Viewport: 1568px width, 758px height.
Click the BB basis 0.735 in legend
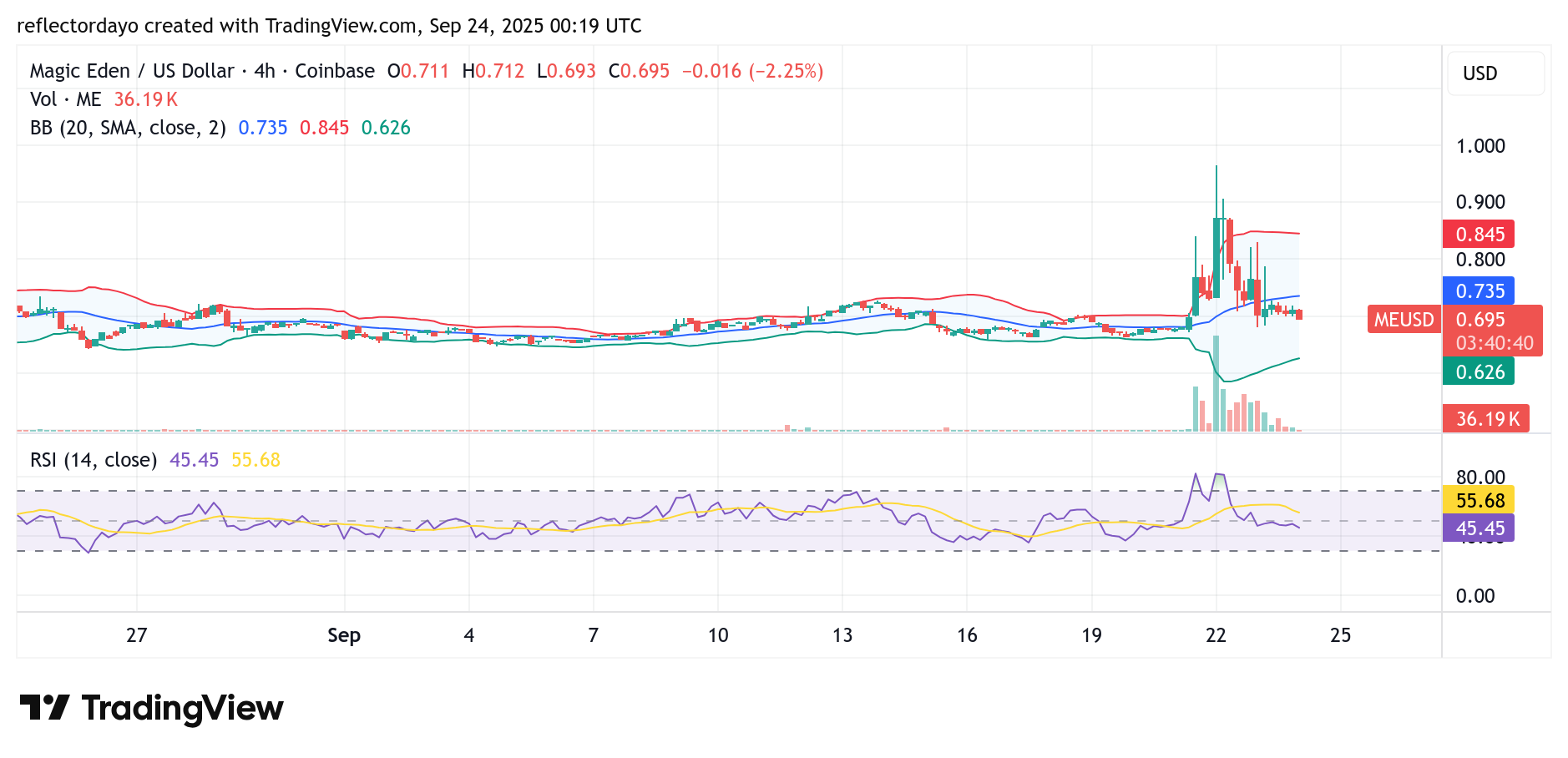263,128
